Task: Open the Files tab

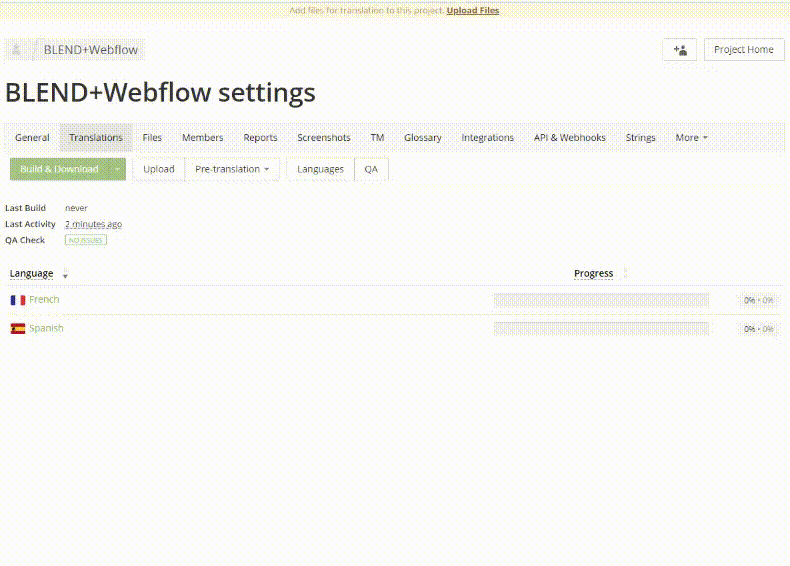Action: click(x=152, y=138)
